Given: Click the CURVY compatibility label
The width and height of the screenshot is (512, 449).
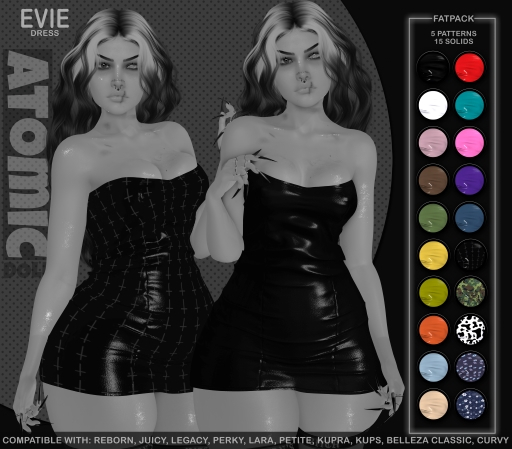Looking at the screenshot, I should (x=492, y=440).
